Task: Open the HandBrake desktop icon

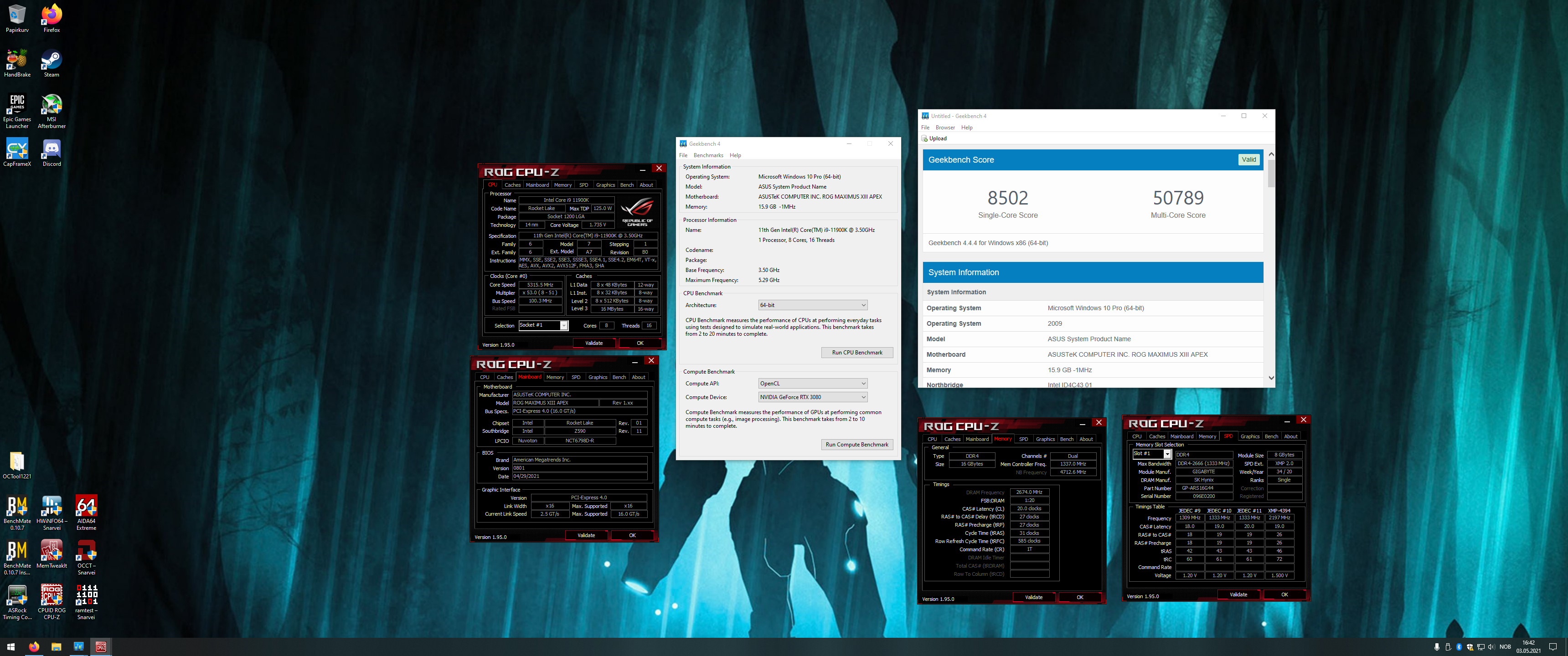Action: tap(17, 63)
